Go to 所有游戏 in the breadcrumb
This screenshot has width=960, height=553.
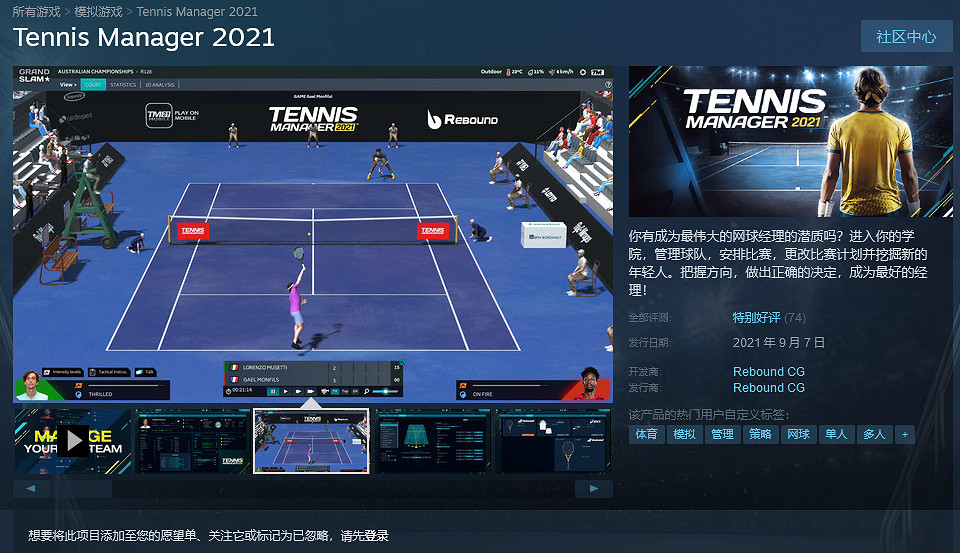coord(38,12)
